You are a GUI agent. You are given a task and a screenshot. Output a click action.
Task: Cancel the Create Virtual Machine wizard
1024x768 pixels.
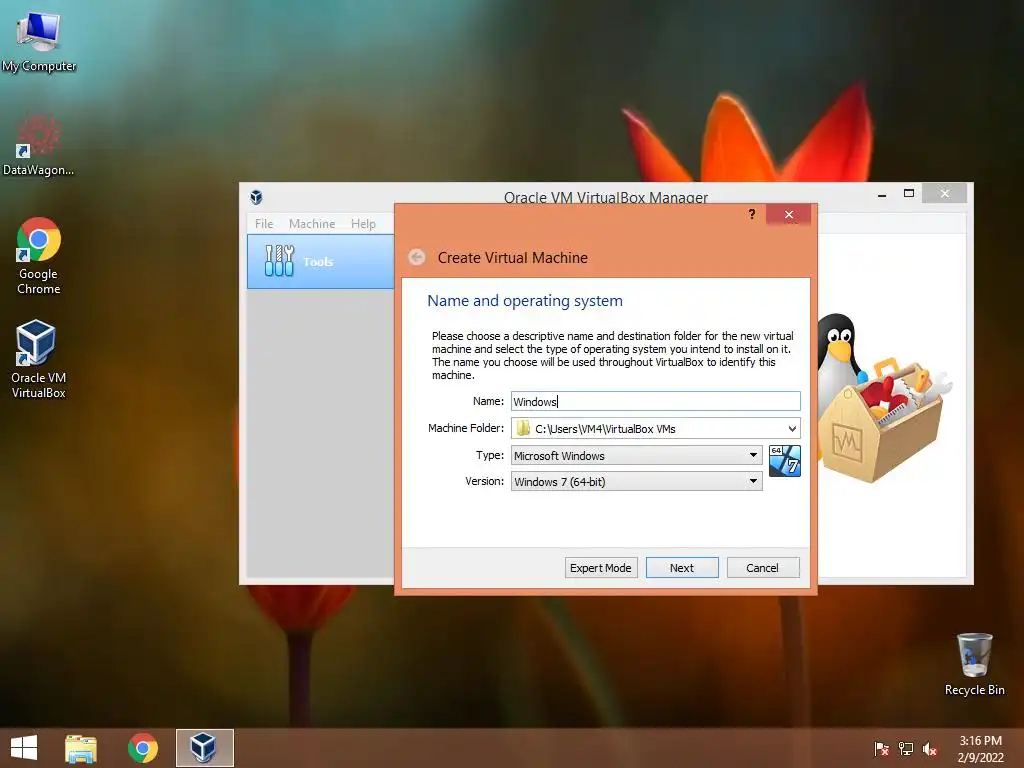tap(763, 568)
